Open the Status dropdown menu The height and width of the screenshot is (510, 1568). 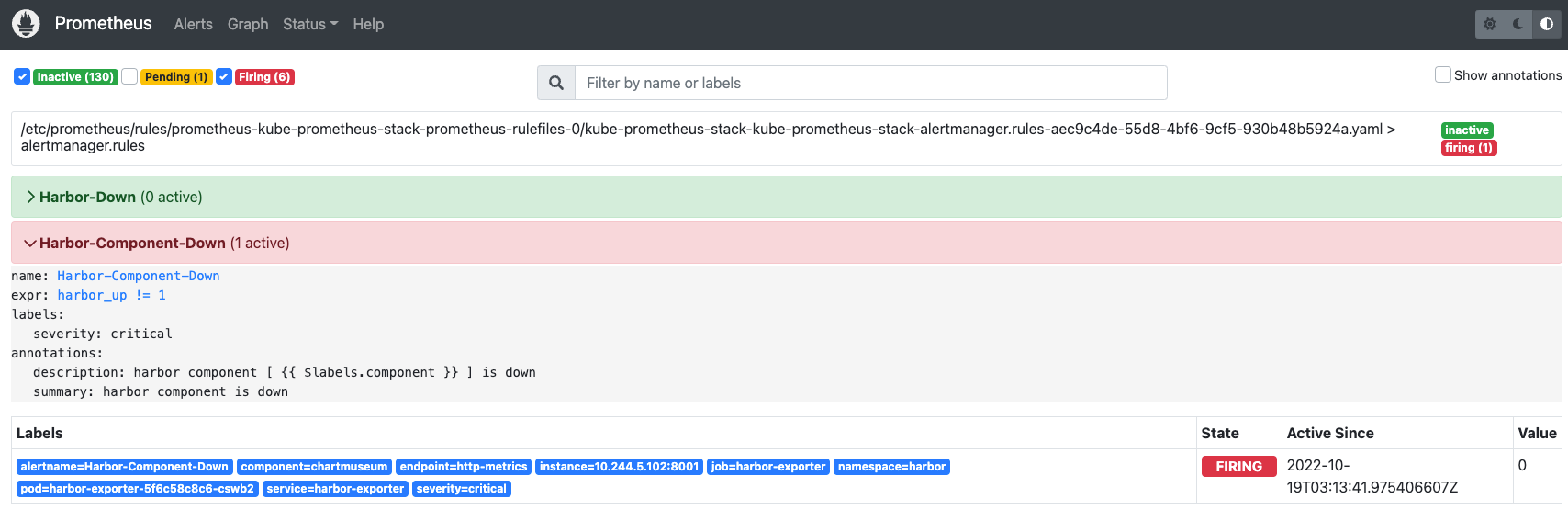(310, 24)
